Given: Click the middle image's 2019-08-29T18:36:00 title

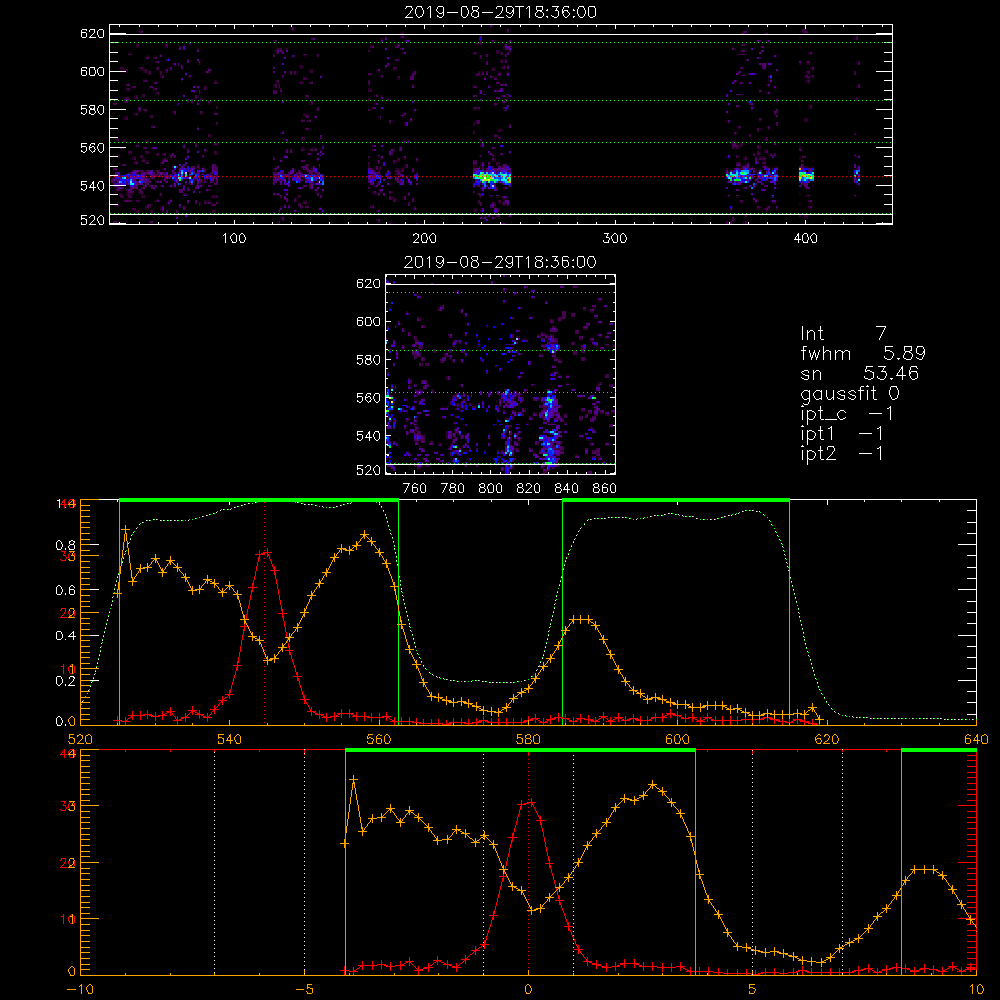Looking at the screenshot, I should 501,262.
